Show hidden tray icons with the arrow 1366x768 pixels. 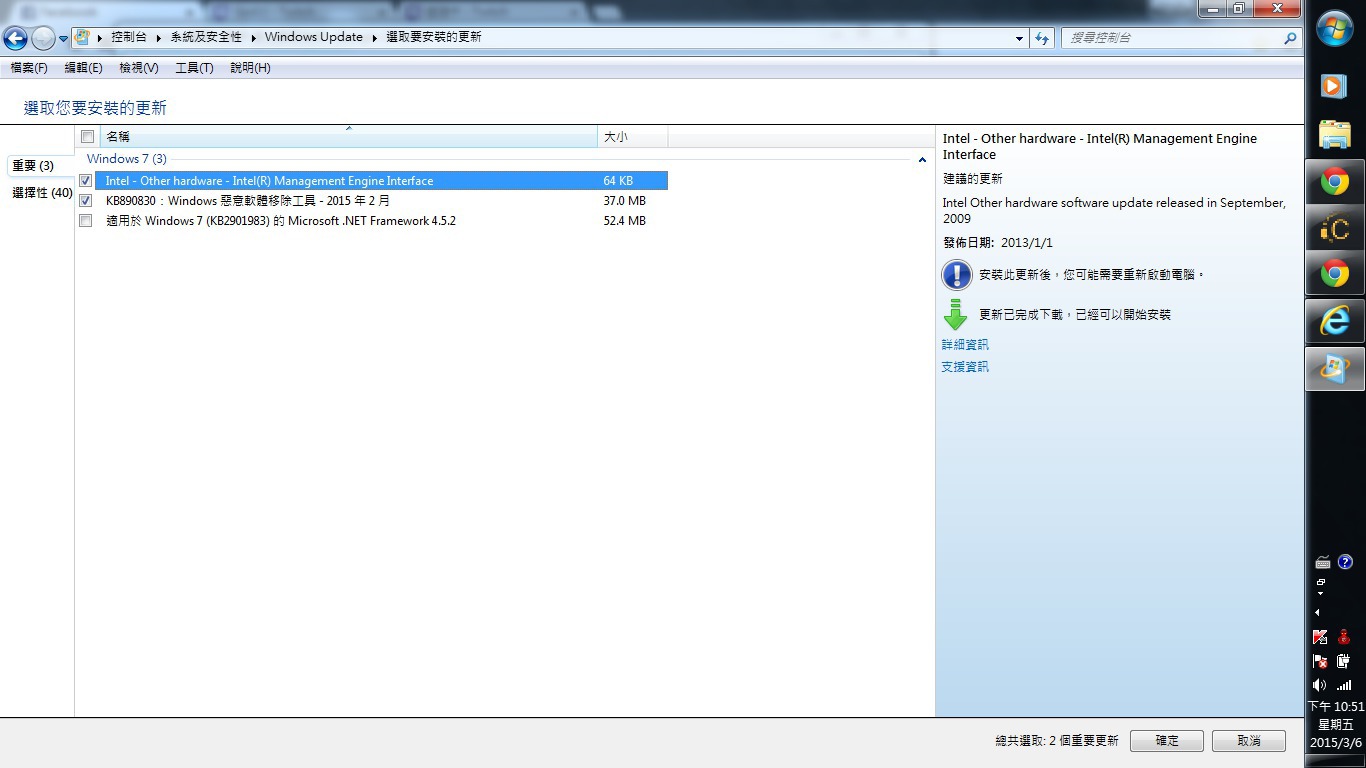pos(1317,612)
